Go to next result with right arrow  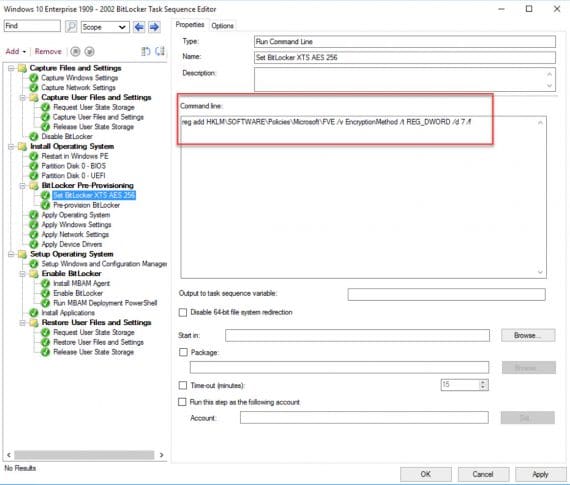[154, 27]
